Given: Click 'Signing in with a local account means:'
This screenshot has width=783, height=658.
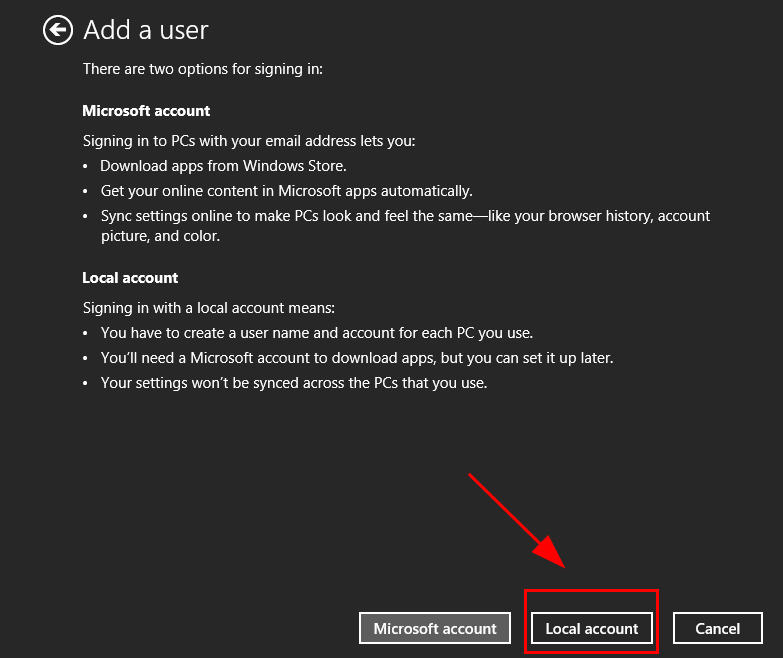Looking at the screenshot, I should click(x=209, y=308).
